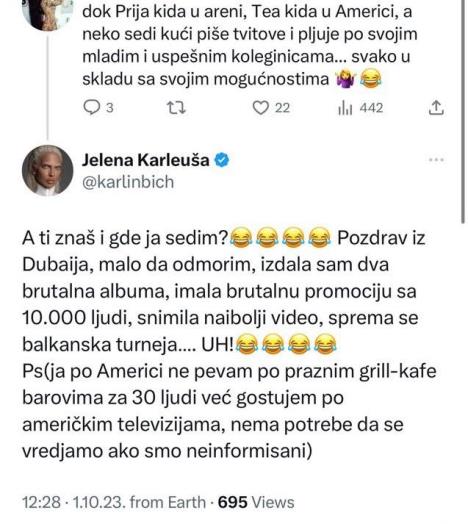Open the first tweet text about Prija
468x524 pixels.
point(250,45)
